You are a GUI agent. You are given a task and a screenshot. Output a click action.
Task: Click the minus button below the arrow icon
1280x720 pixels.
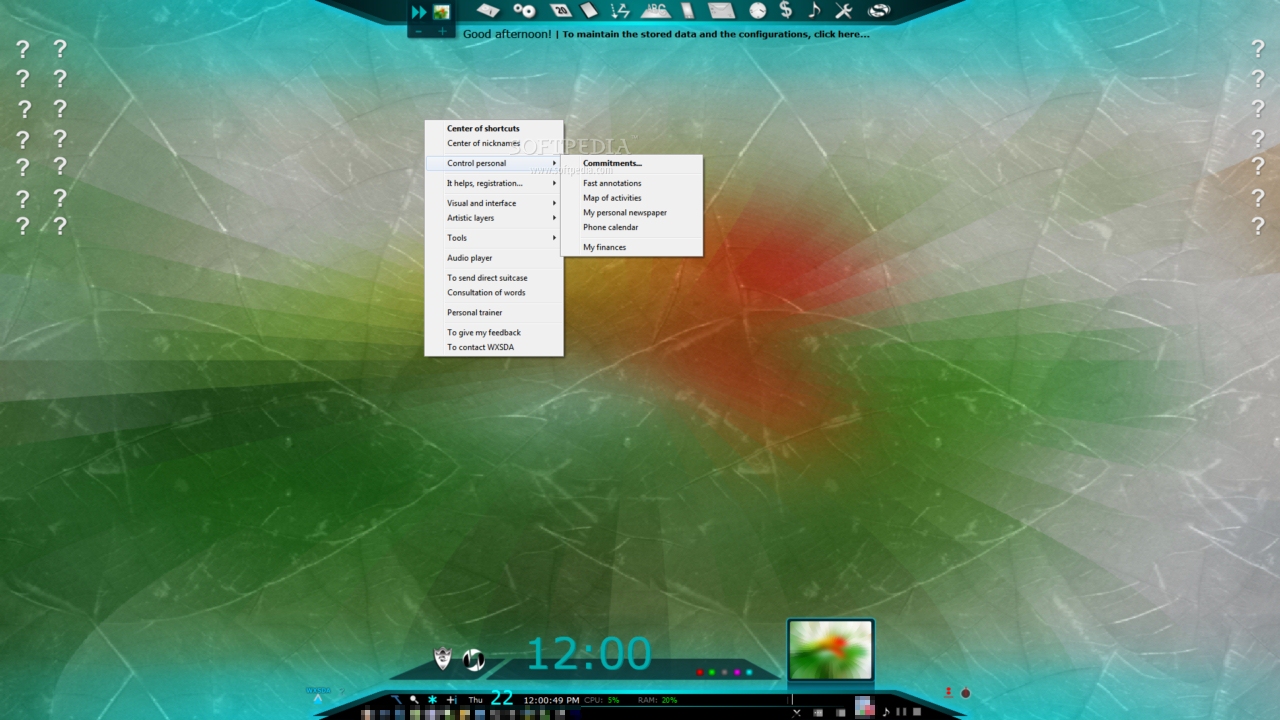click(x=418, y=32)
